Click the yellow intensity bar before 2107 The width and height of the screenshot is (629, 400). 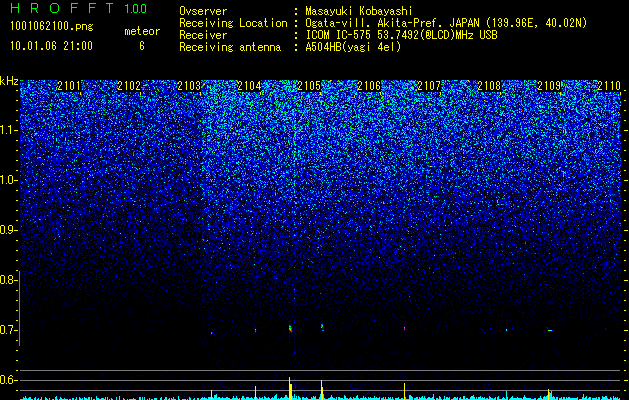point(404,390)
